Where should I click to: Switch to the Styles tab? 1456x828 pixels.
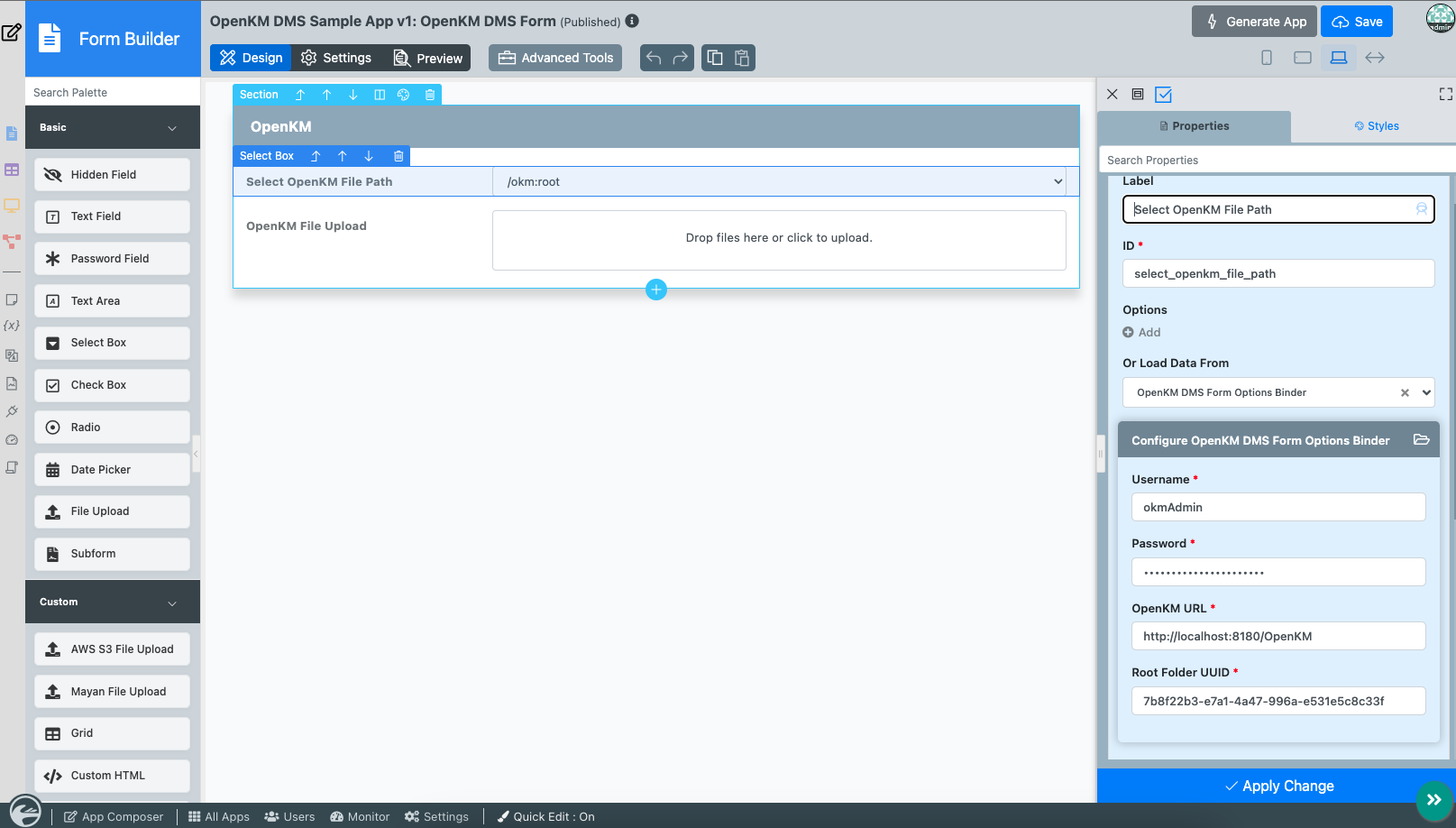coord(1376,126)
